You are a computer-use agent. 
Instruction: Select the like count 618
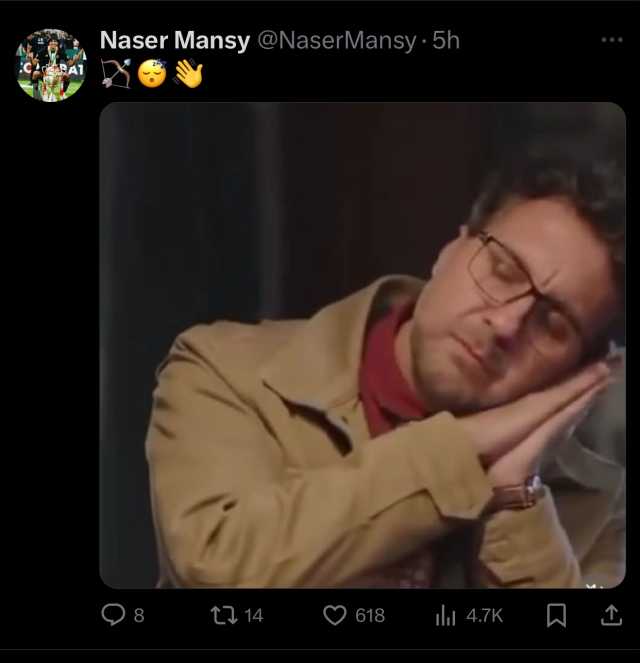point(370,616)
